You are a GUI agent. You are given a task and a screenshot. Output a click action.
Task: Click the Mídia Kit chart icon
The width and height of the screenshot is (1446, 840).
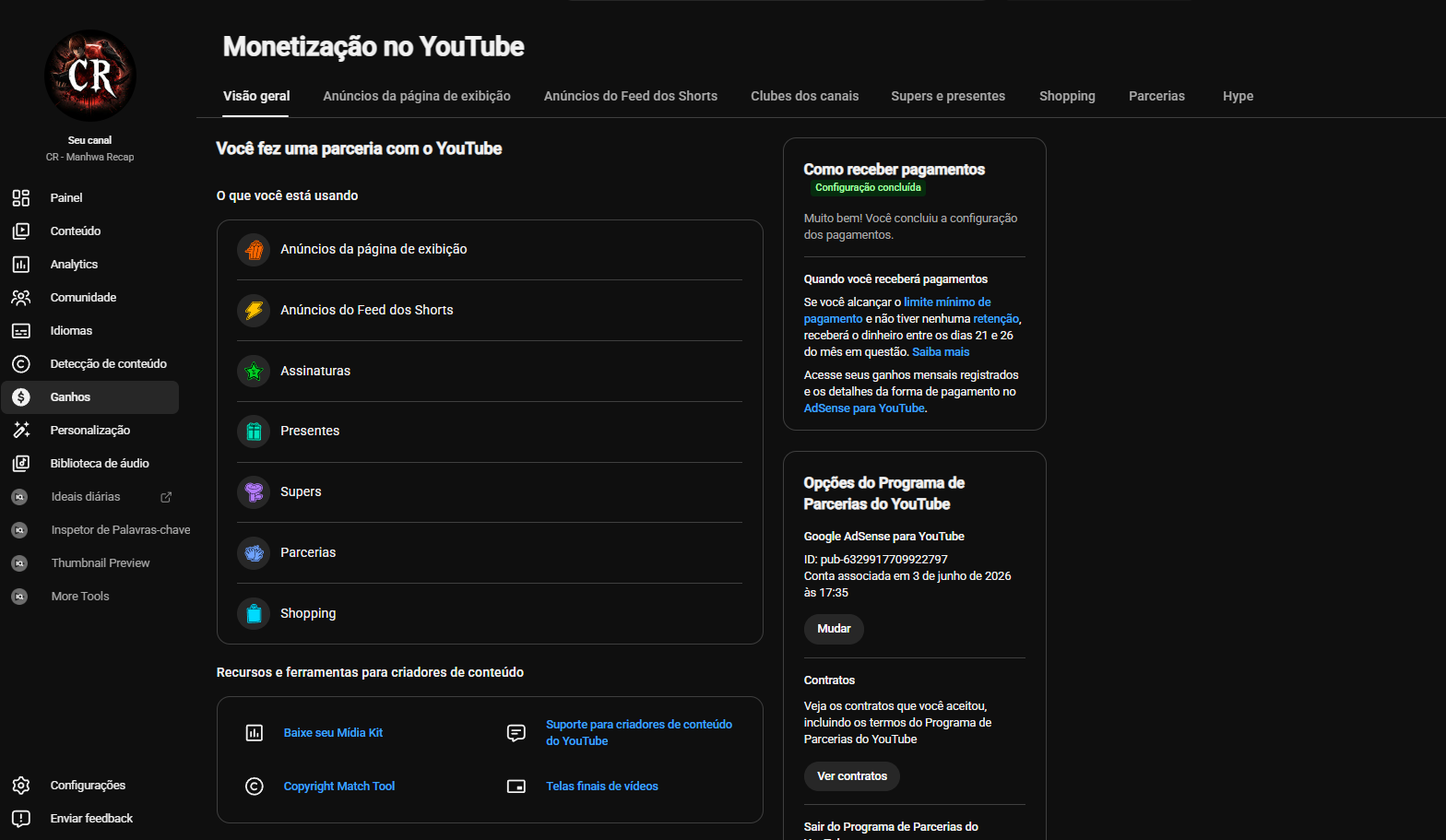(x=255, y=733)
